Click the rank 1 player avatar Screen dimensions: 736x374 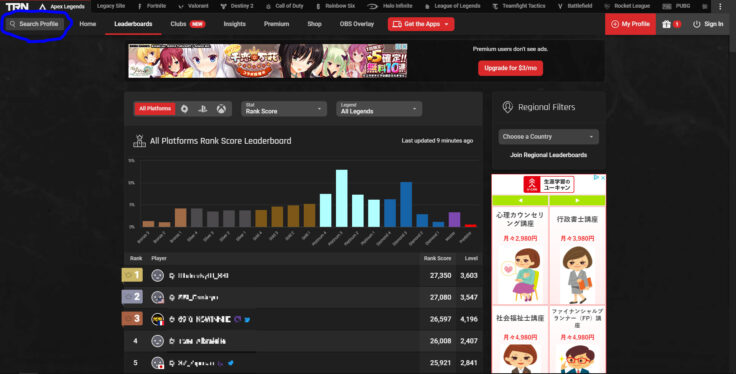tap(157, 275)
